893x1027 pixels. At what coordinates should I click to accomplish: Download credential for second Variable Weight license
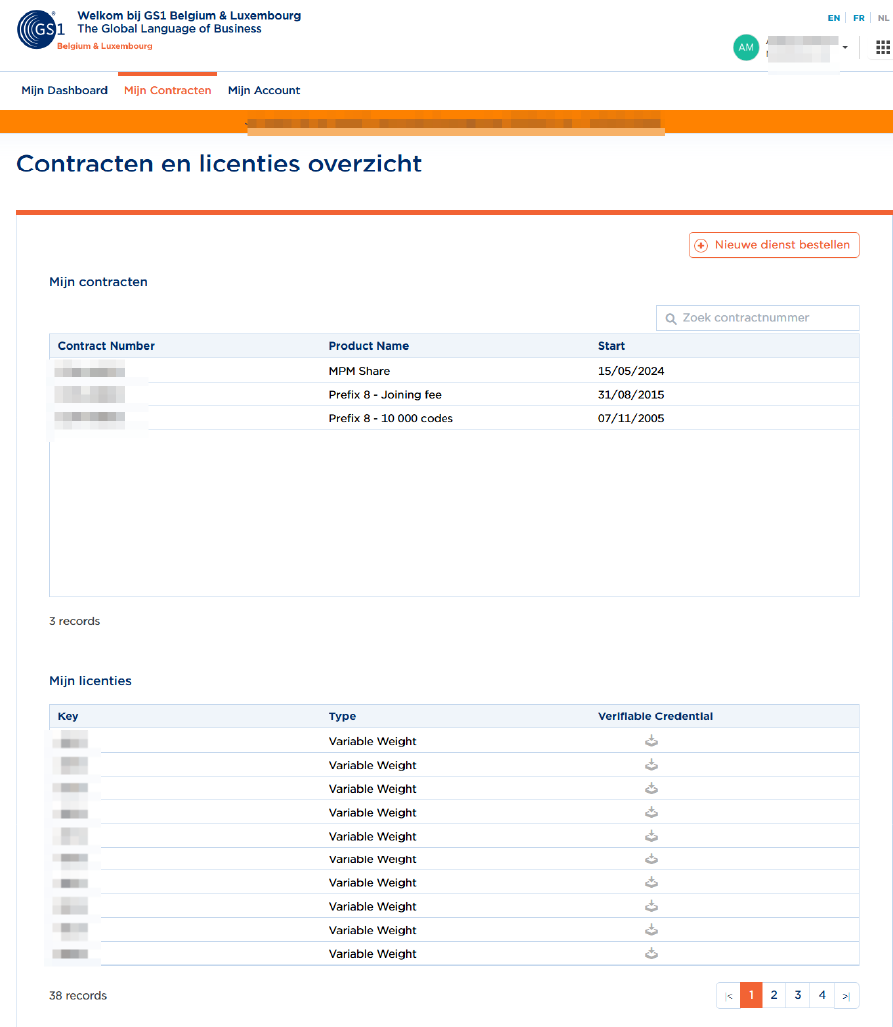coord(651,764)
